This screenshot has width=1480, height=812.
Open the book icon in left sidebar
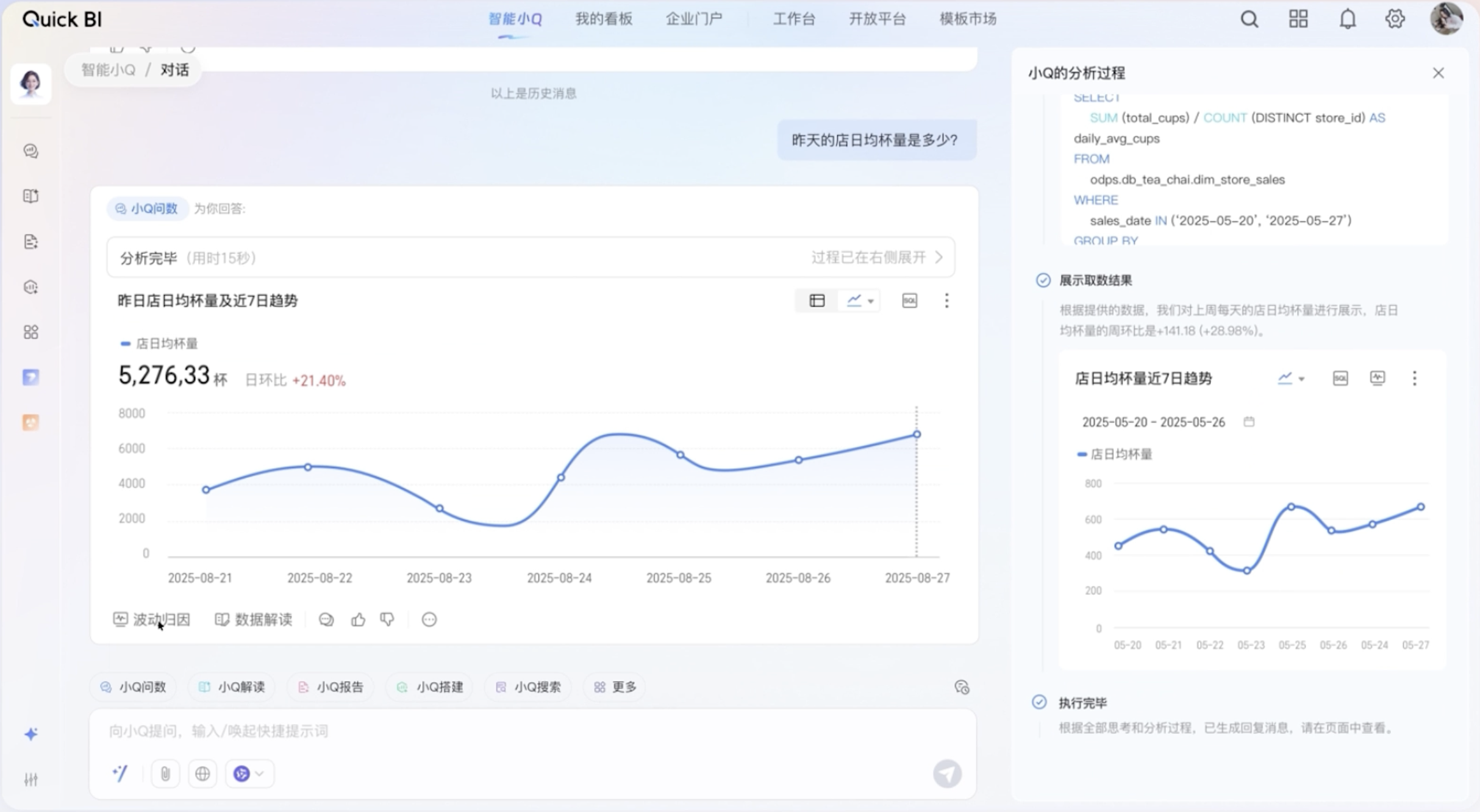coord(31,196)
